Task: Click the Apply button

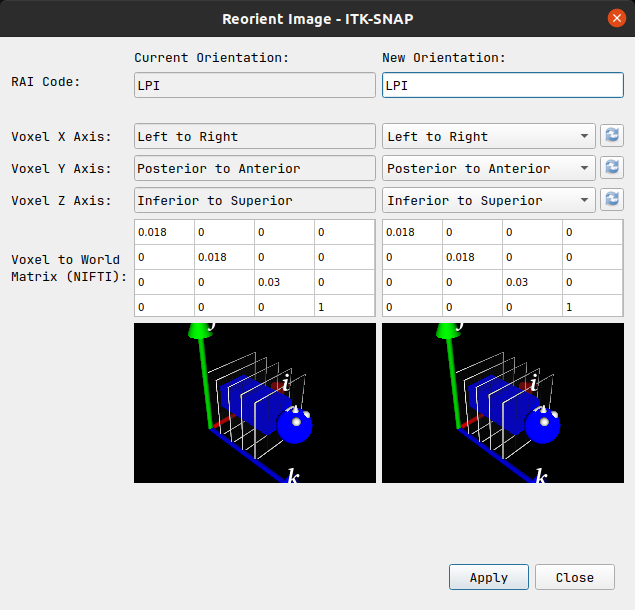Action: 488,577
